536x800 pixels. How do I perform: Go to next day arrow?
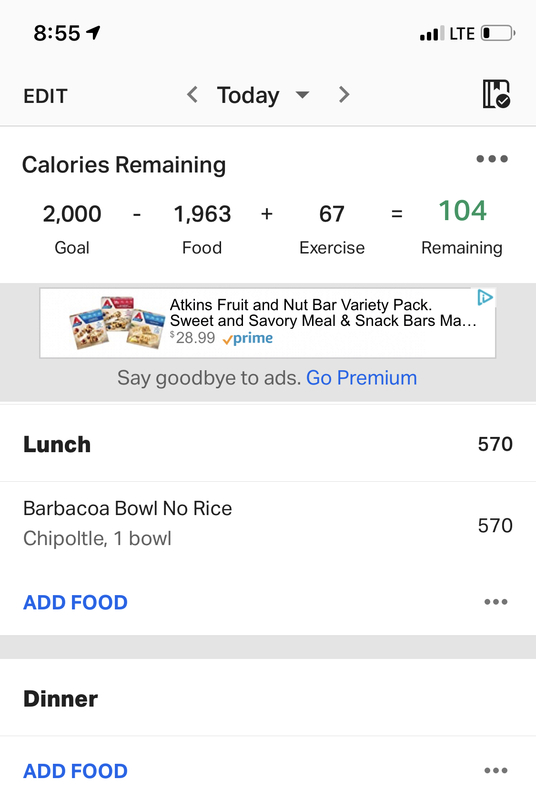[x=344, y=94]
